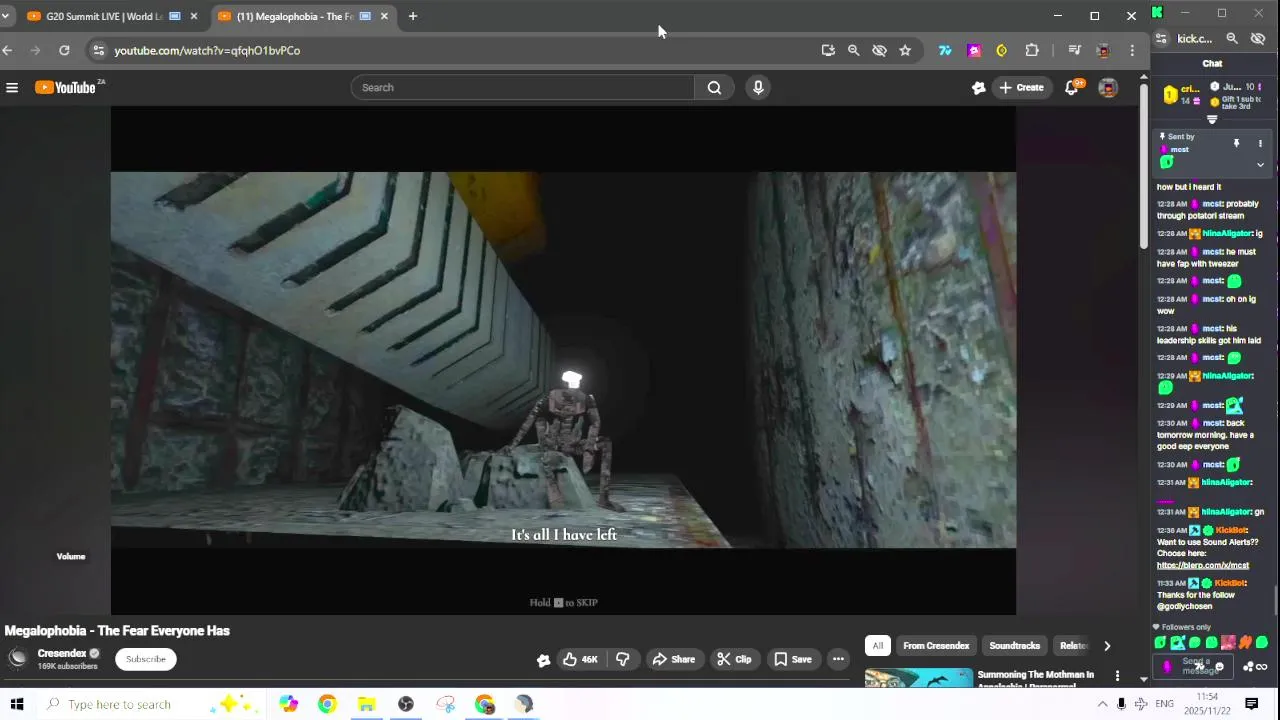Share the video via Share button
This screenshot has height=720, width=1280.
tap(673, 659)
